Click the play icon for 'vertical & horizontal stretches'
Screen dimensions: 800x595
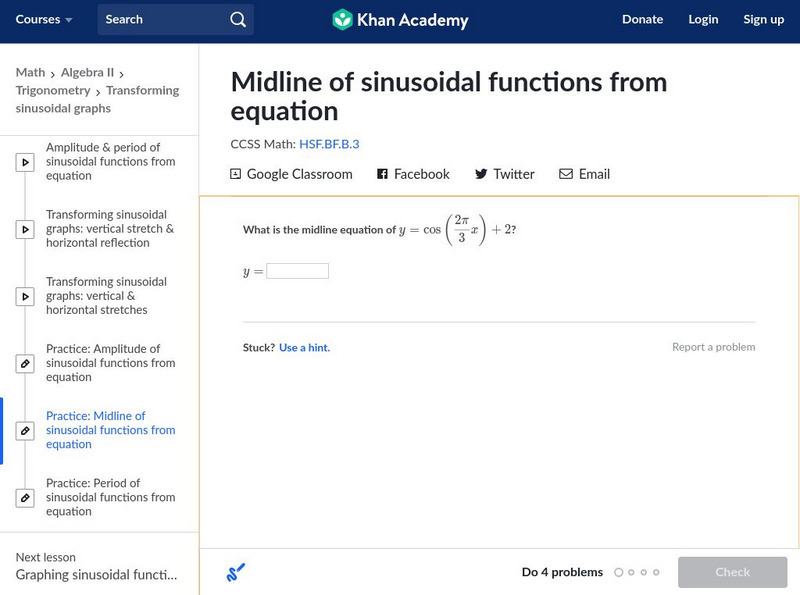click(25, 296)
